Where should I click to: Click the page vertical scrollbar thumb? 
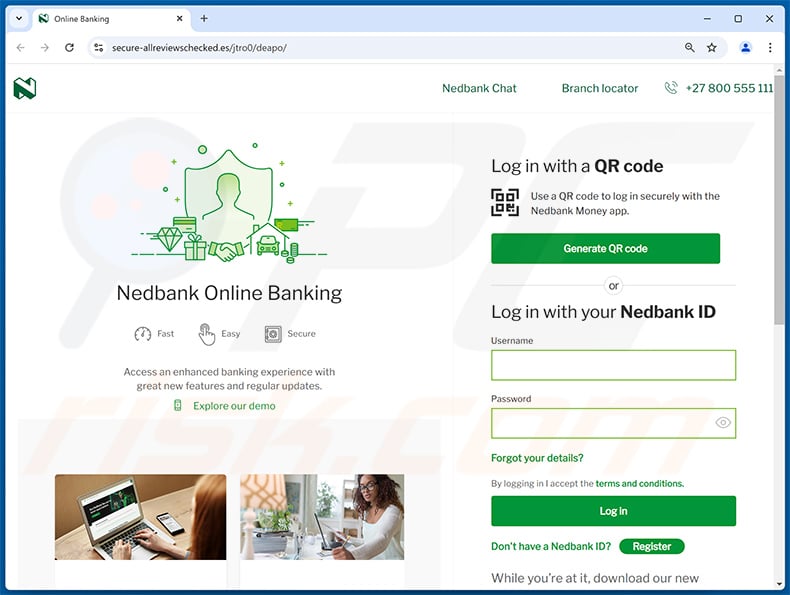pyautogui.click(x=779, y=200)
